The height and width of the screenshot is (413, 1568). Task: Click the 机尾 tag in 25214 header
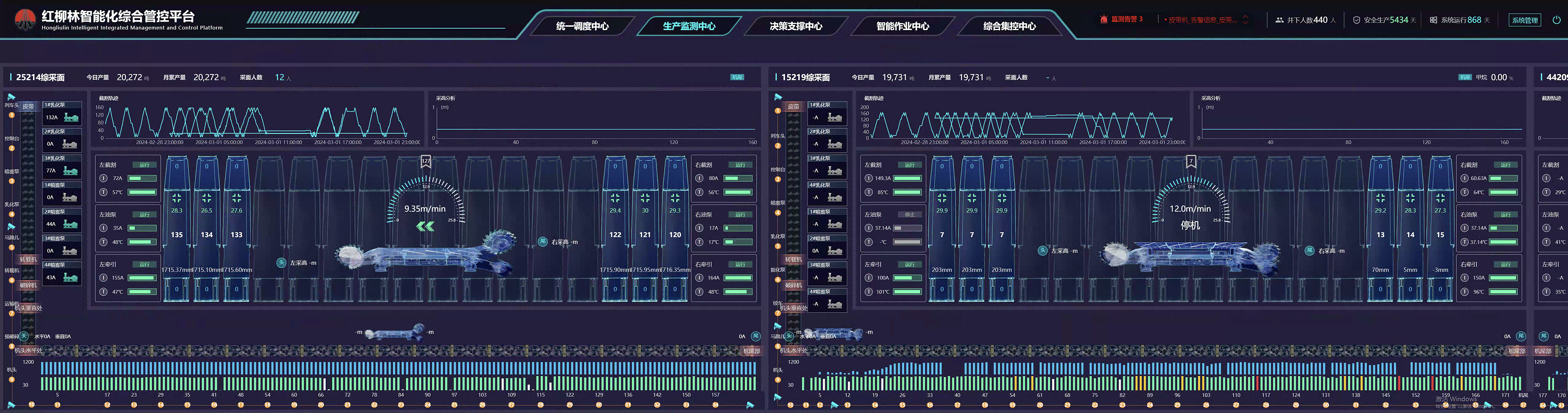coord(737,77)
